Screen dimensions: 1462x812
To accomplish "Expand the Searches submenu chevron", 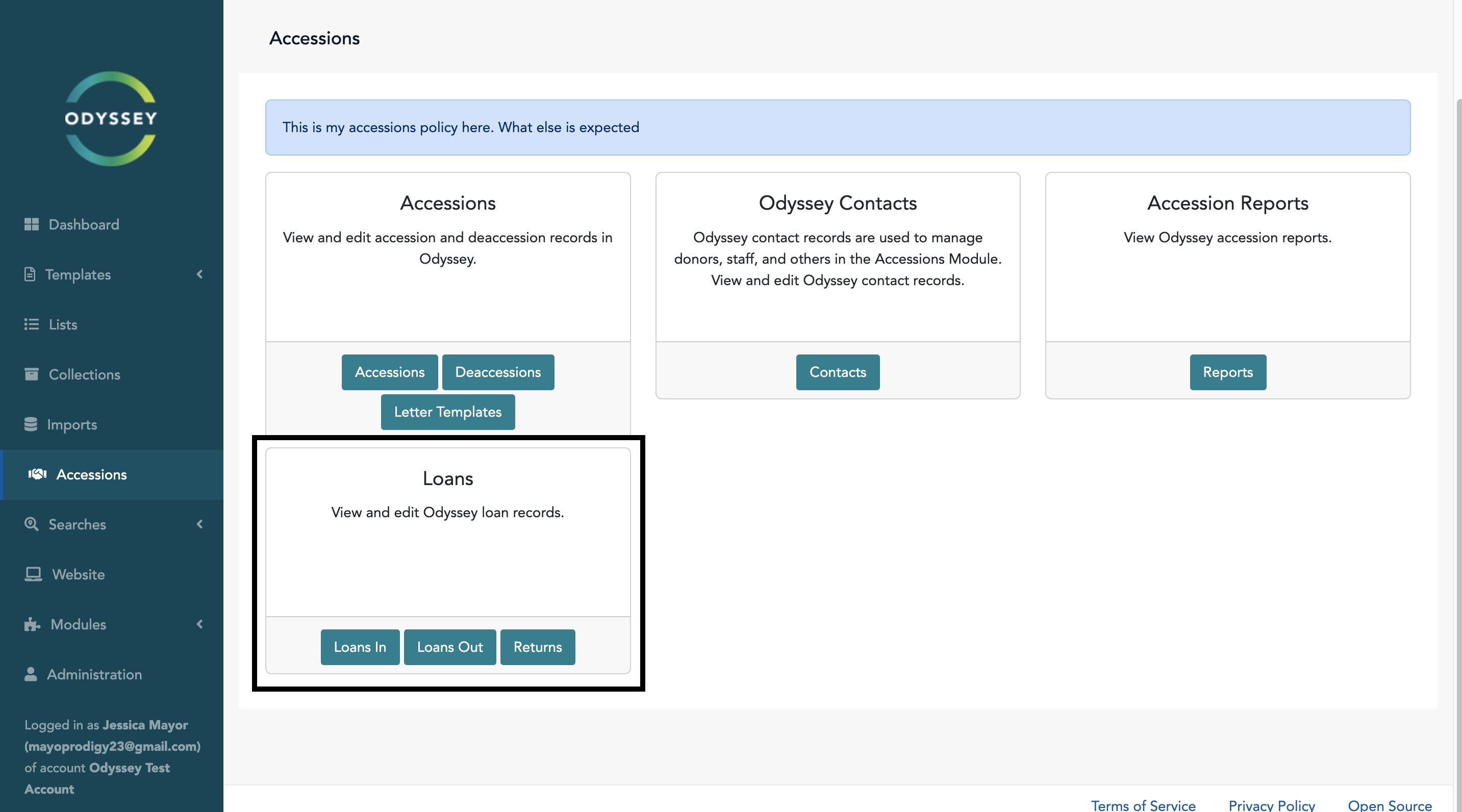I will pyautogui.click(x=200, y=524).
